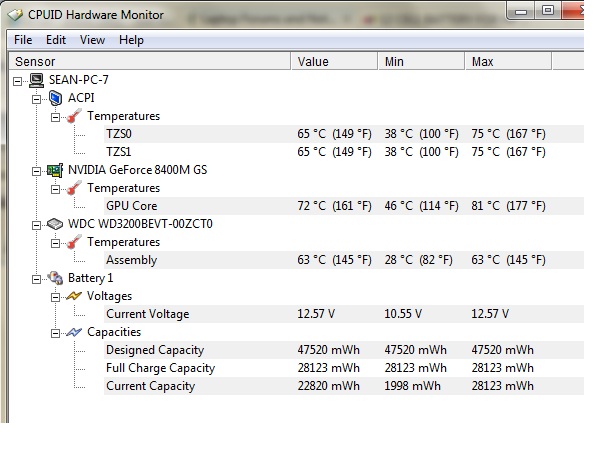
Task: Collapse the Voltages node
Action: coord(55,297)
